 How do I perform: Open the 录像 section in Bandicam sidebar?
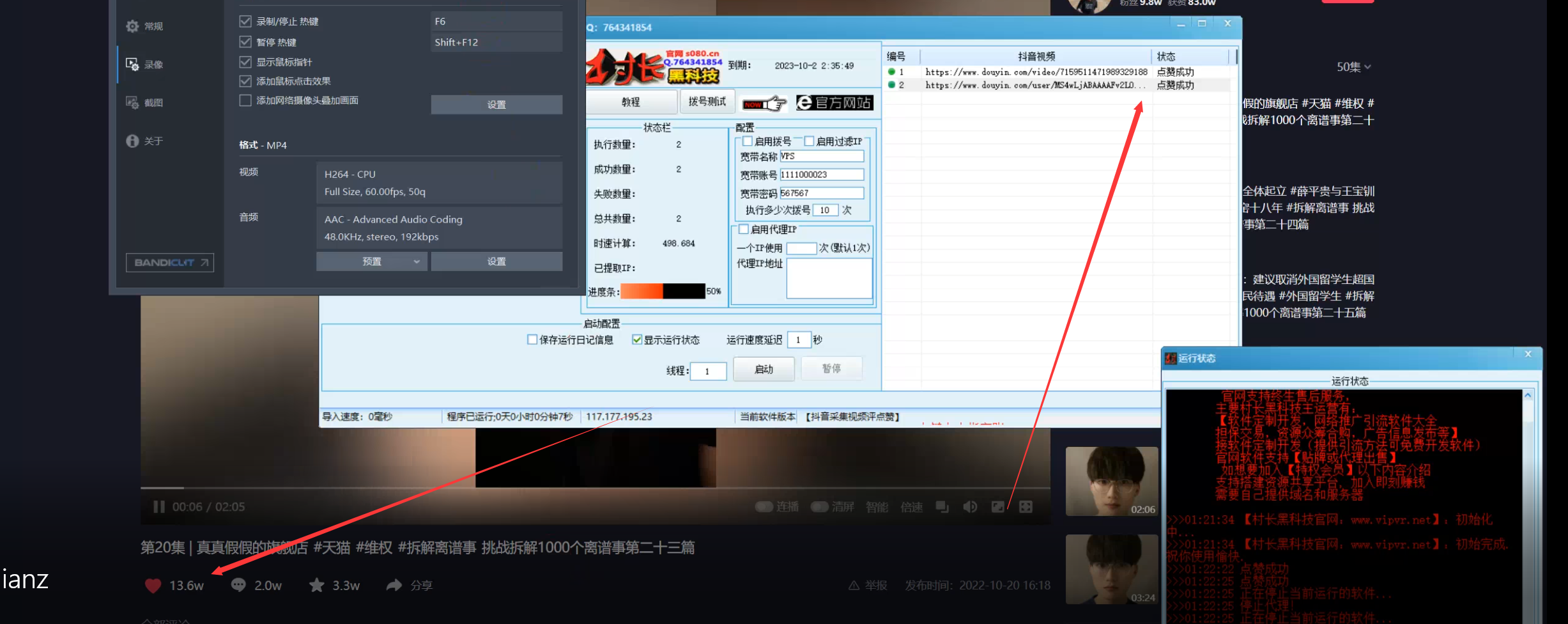click(145, 65)
